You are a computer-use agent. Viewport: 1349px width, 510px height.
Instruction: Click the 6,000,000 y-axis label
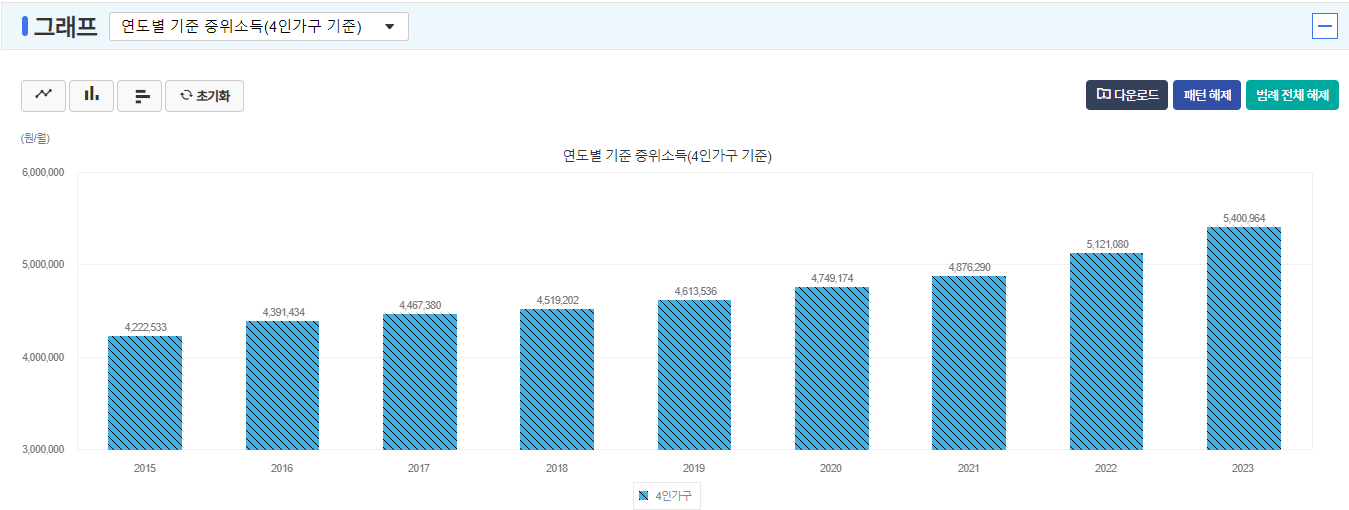tap(43, 172)
